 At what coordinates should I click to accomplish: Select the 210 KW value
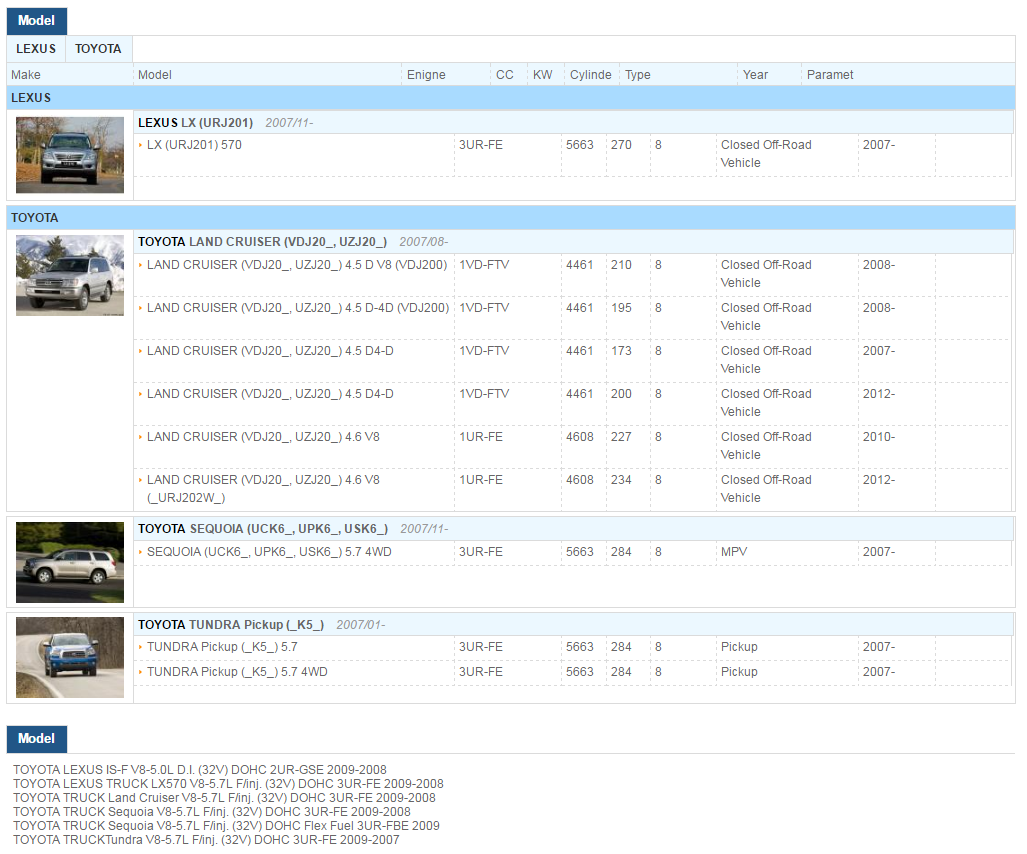coord(621,265)
